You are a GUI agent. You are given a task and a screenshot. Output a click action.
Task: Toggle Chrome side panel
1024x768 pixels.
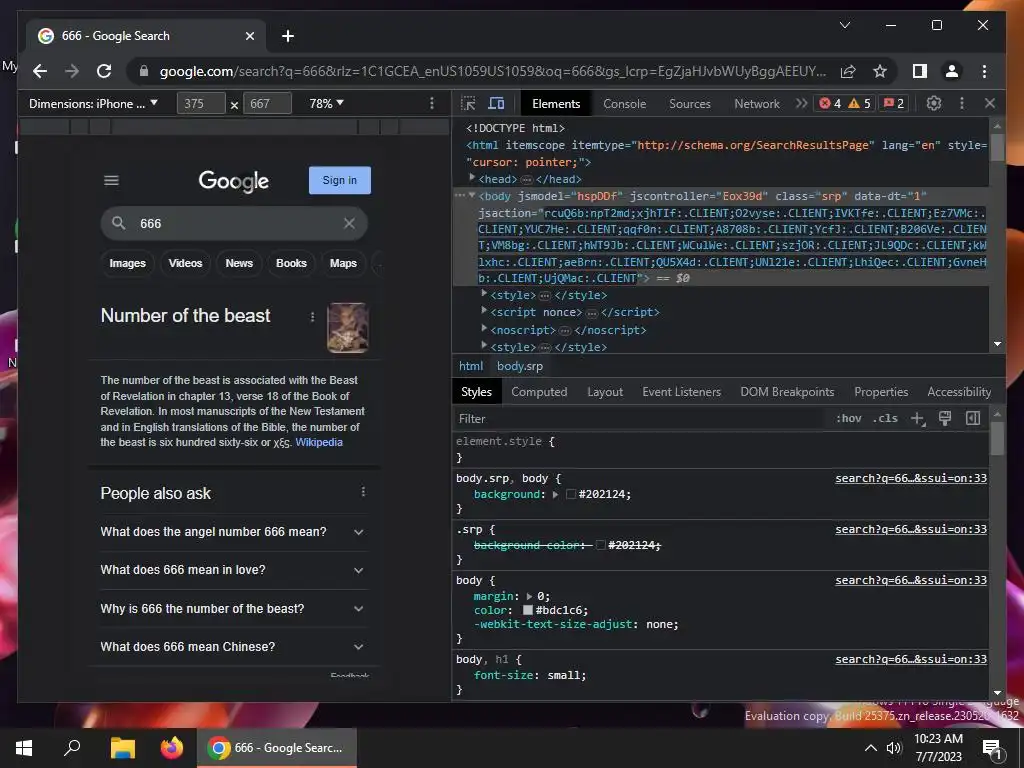coord(920,71)
